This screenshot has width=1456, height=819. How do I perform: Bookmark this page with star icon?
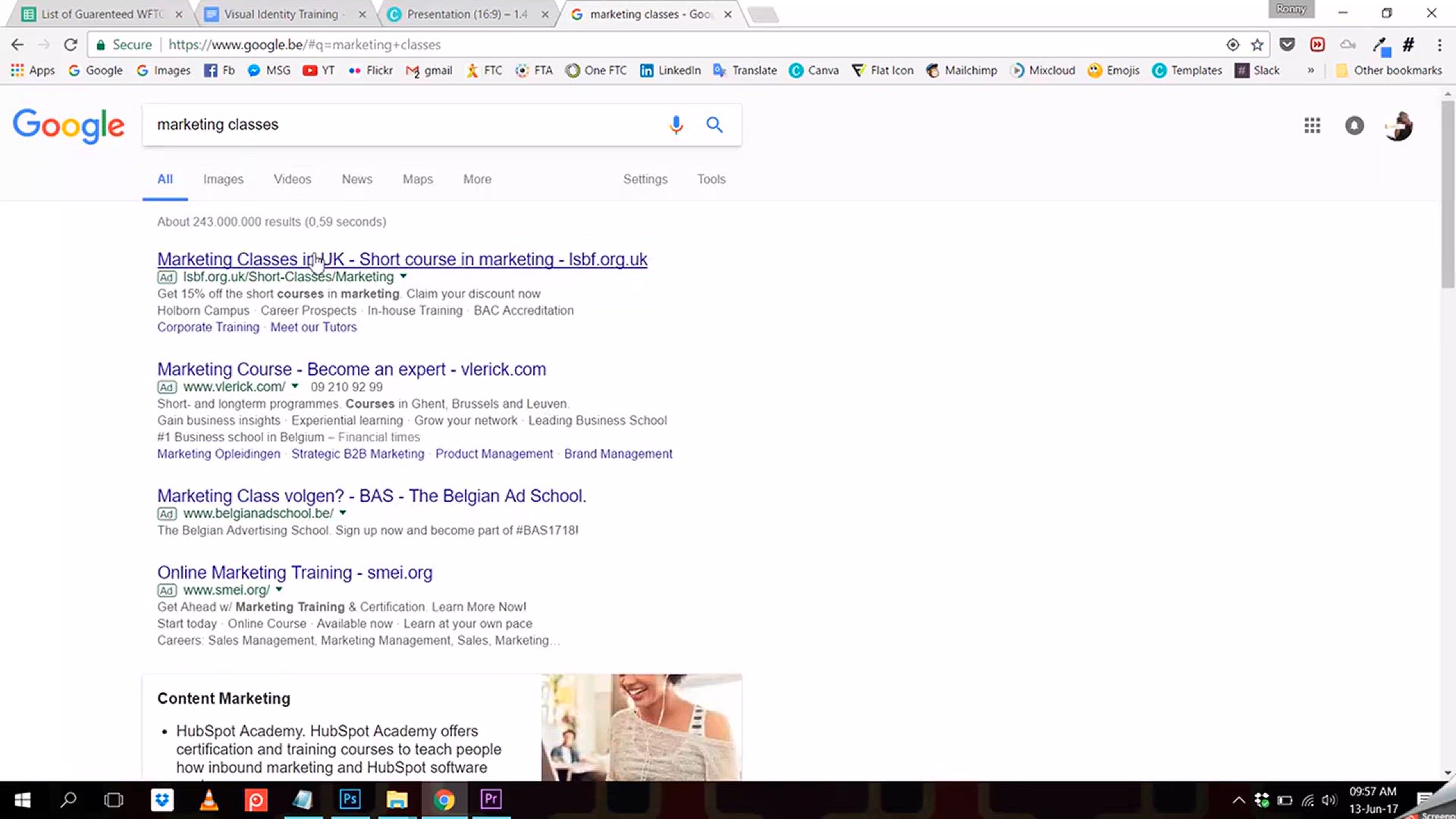(x=1257, y=45)
